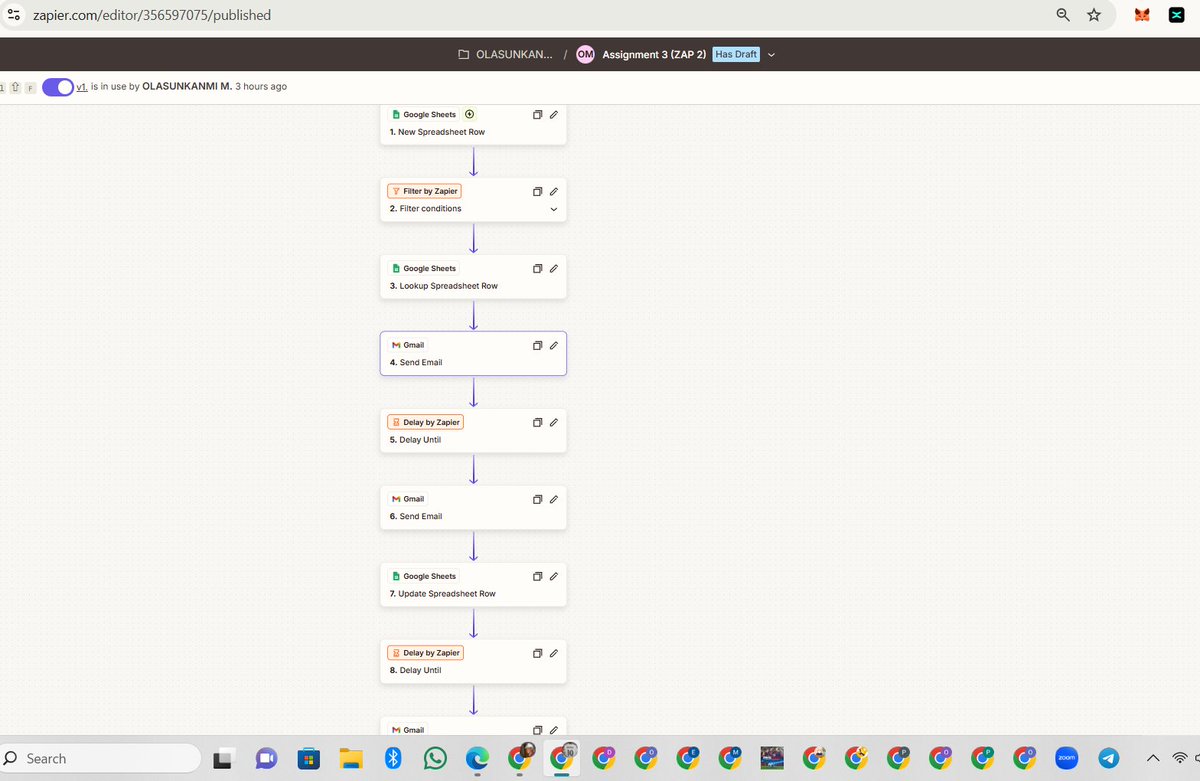Click Gmail badge on step 6

[408, 499]
